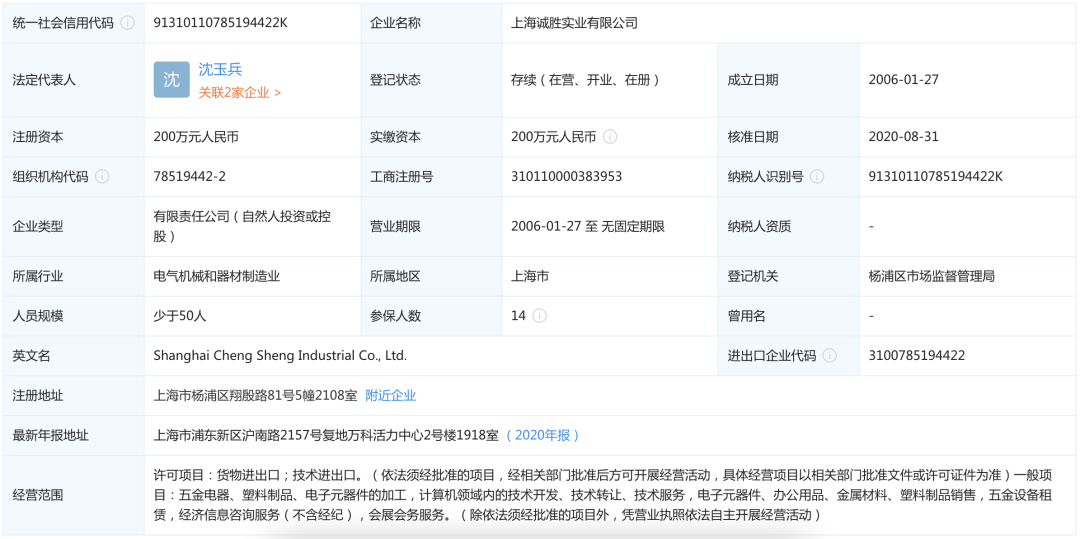
Task: Select import-export code 3100785194422
Action: (917, 356)
